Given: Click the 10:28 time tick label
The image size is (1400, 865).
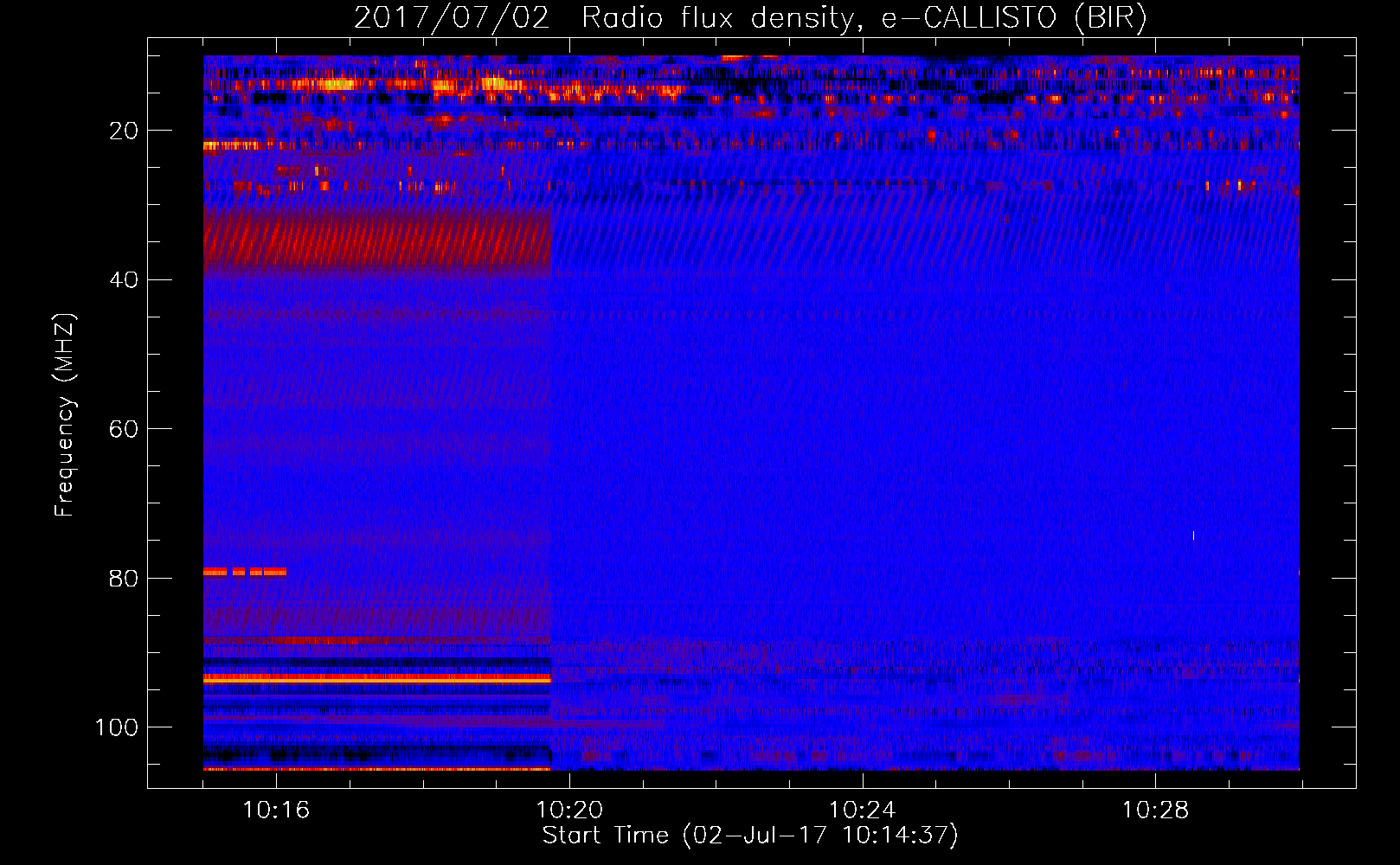Looking at the screenshot, I should pos(1156,811).
